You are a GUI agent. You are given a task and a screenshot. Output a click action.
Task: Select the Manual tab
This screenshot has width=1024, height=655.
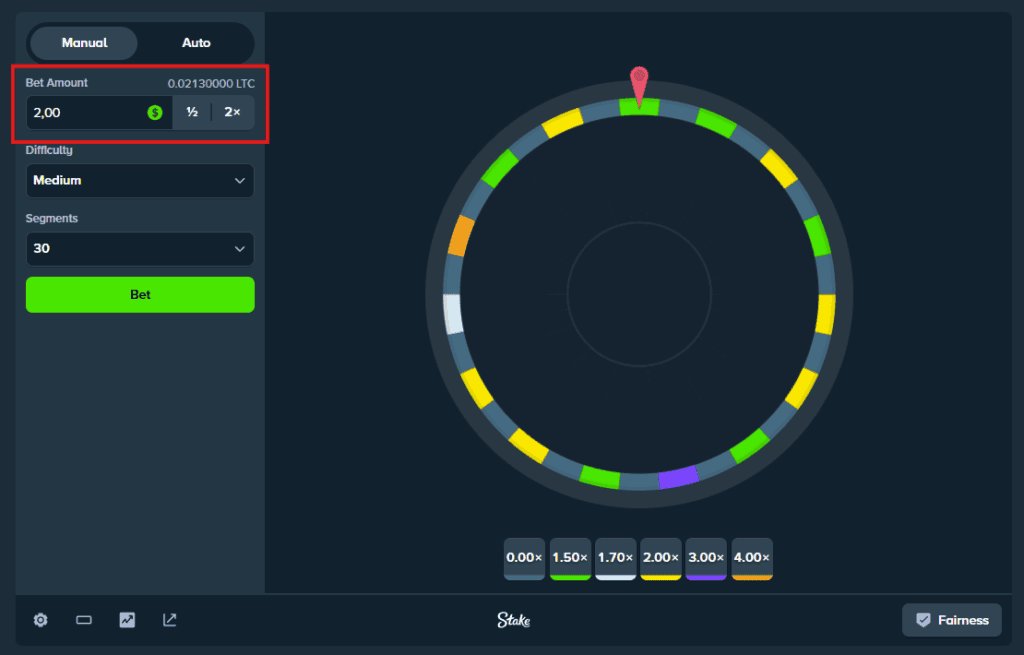(83, 42)
